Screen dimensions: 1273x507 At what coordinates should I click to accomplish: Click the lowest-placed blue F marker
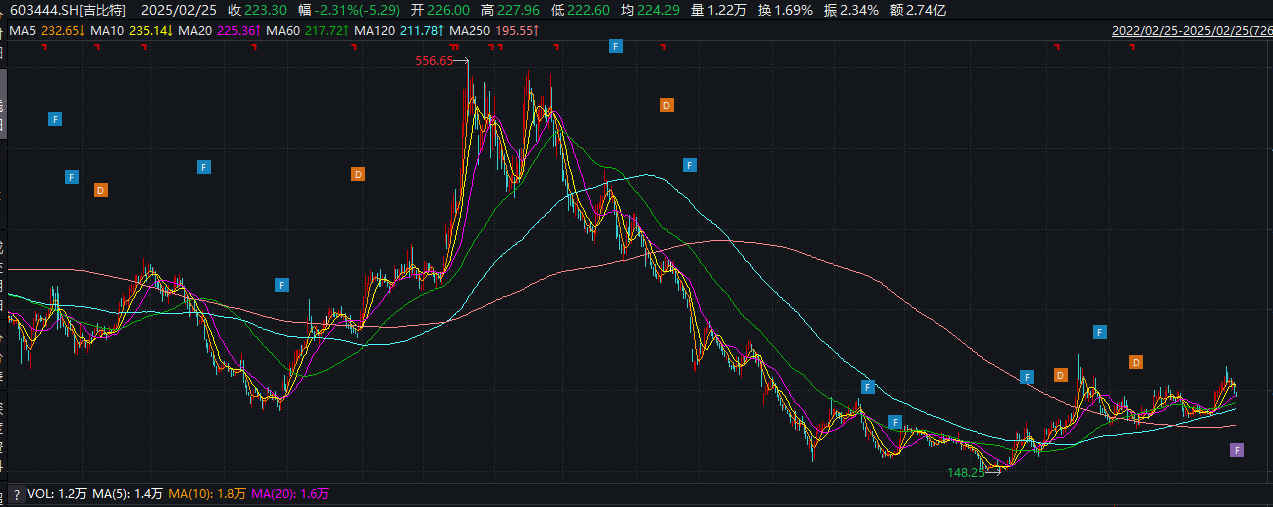click(895, 421)
